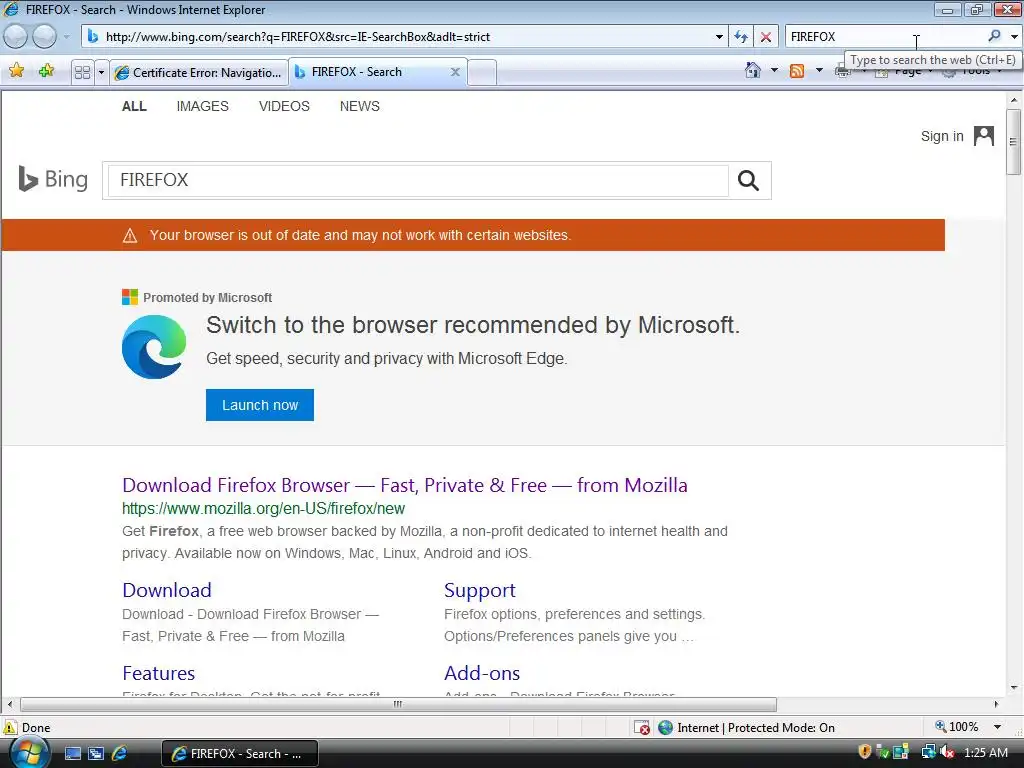Click the Launch now button
Viewport: 1024px width, 768px height.
[x=260, y=405]
